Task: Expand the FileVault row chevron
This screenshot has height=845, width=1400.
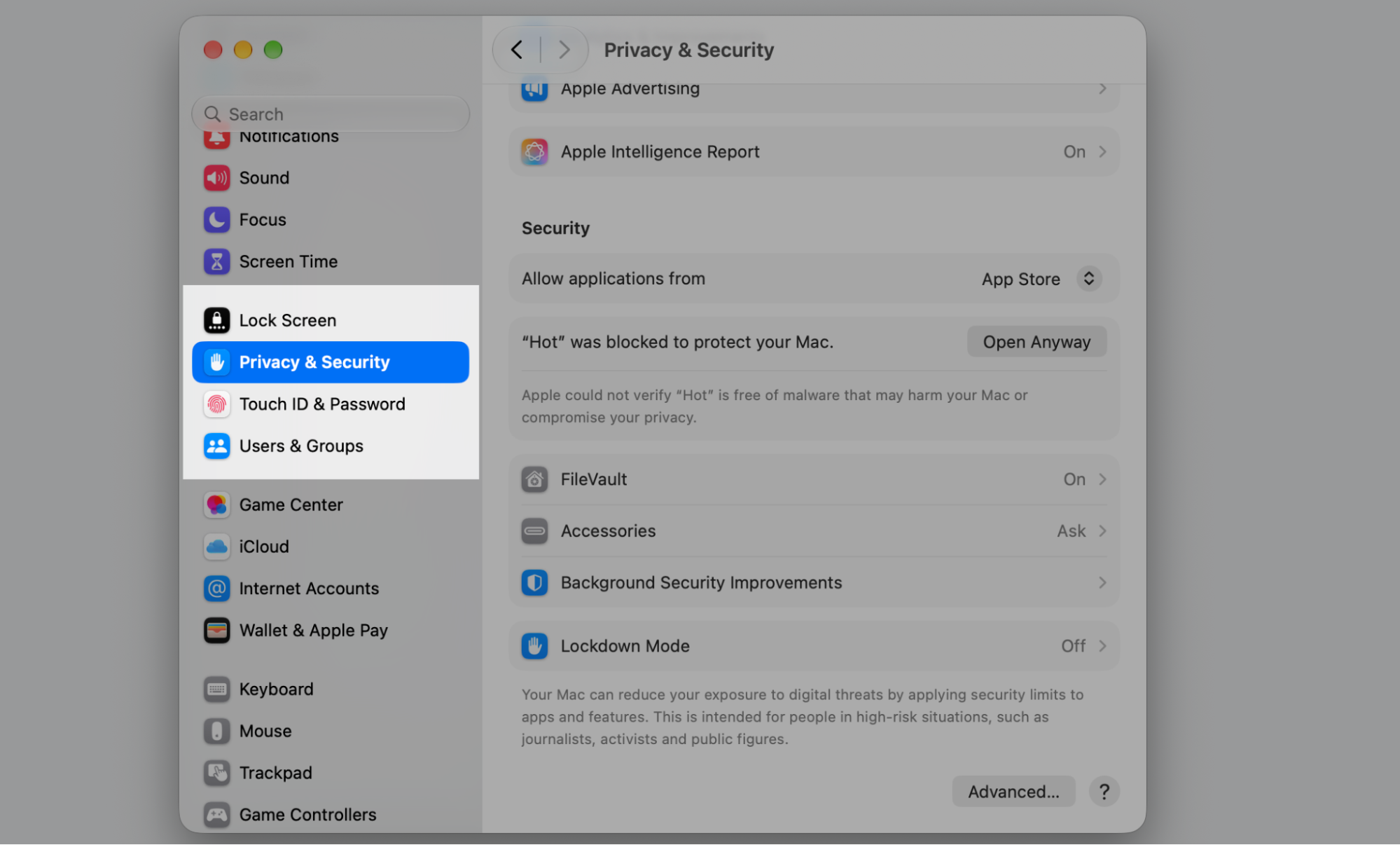Action: tap(1102, 479)
